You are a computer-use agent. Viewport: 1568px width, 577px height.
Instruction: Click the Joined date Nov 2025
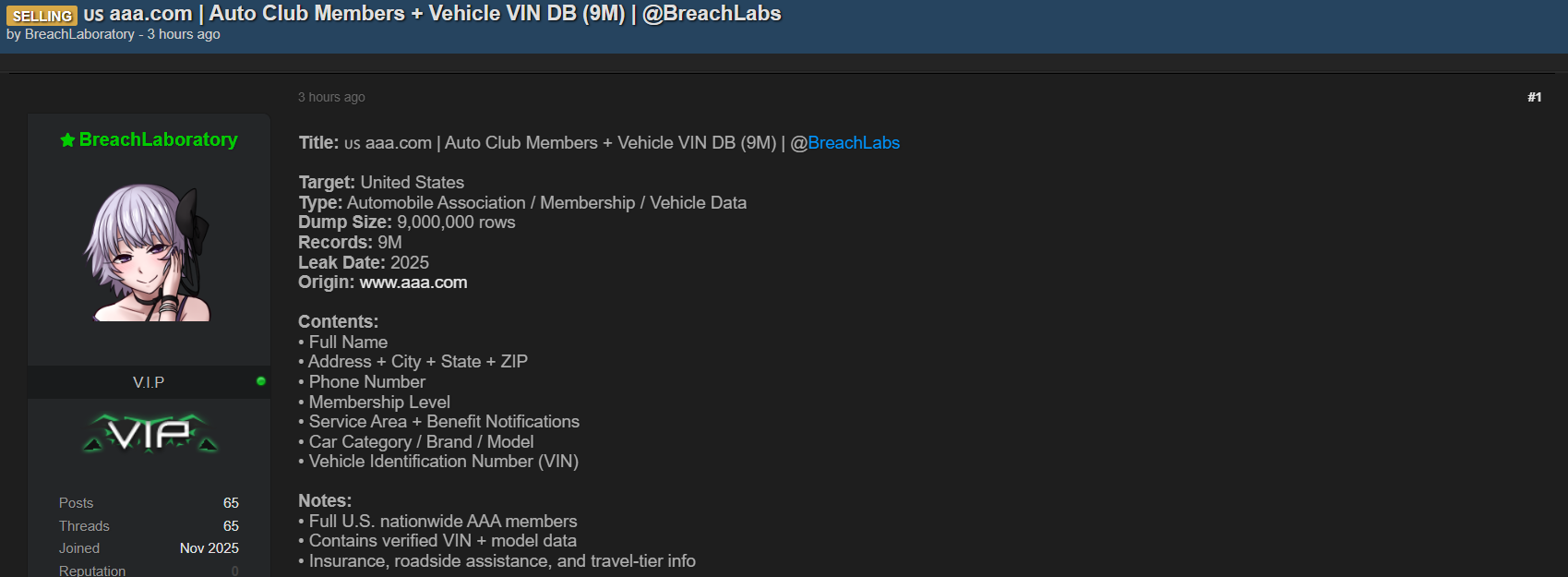(x=209, y=548)
